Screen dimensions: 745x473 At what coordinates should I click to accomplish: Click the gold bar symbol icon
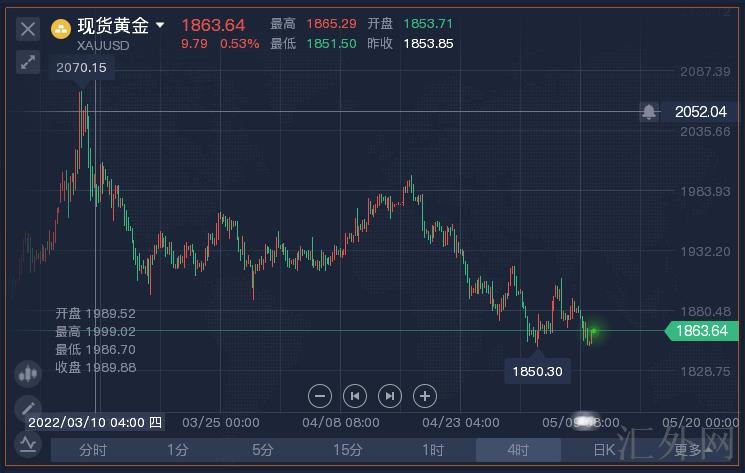tap(61, 27)
